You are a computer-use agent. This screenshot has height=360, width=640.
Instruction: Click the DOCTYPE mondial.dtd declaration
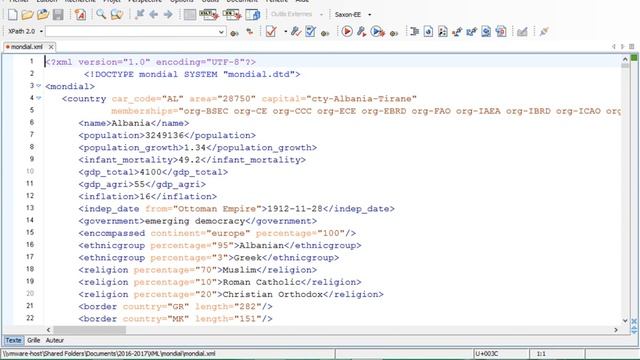(192, 74)
